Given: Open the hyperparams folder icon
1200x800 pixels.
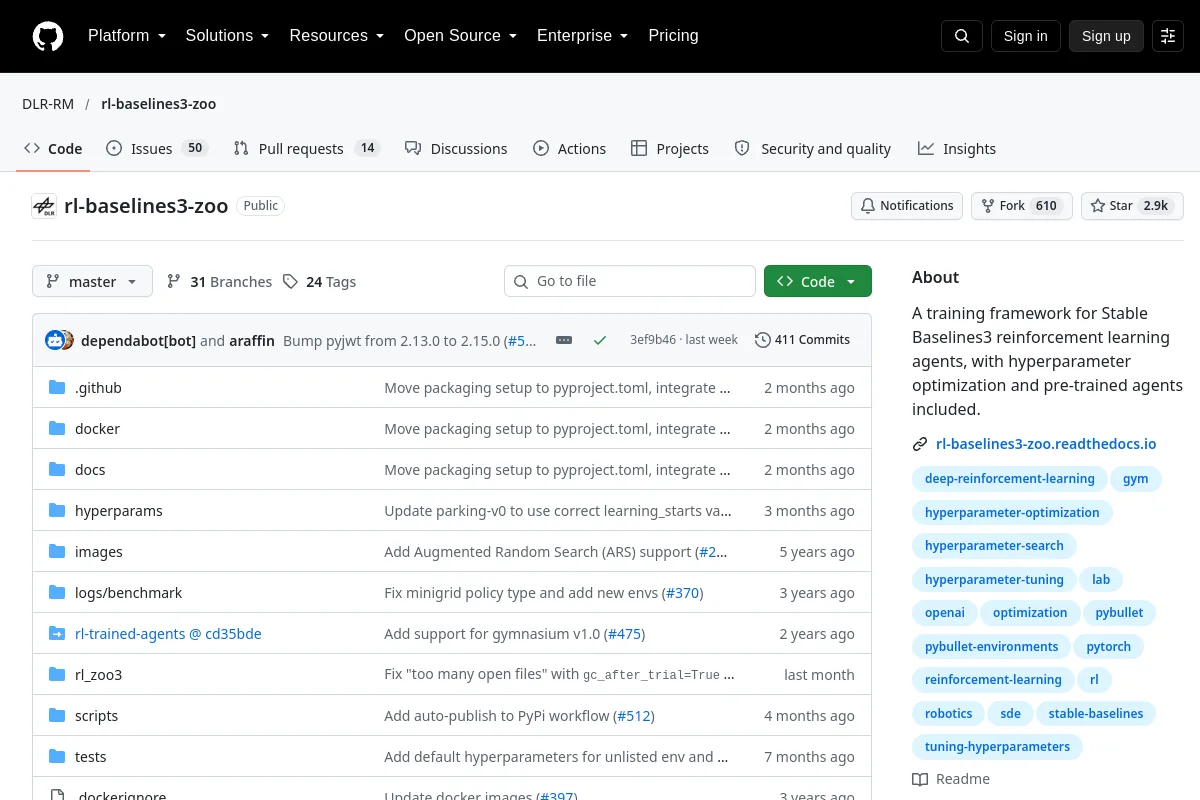Looking at the screenshot, I should pyautogui.click(x=57, y=511).
